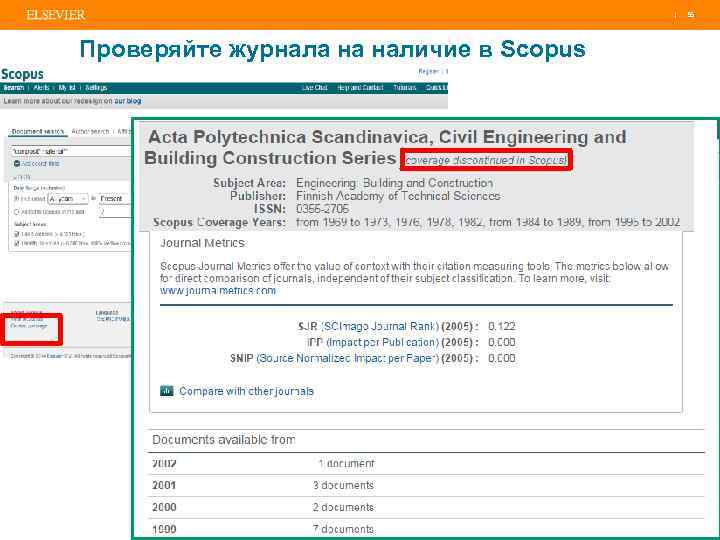Click the '7 documents' entry
This screenshot has height=540, width=720.
coord(343,529)
